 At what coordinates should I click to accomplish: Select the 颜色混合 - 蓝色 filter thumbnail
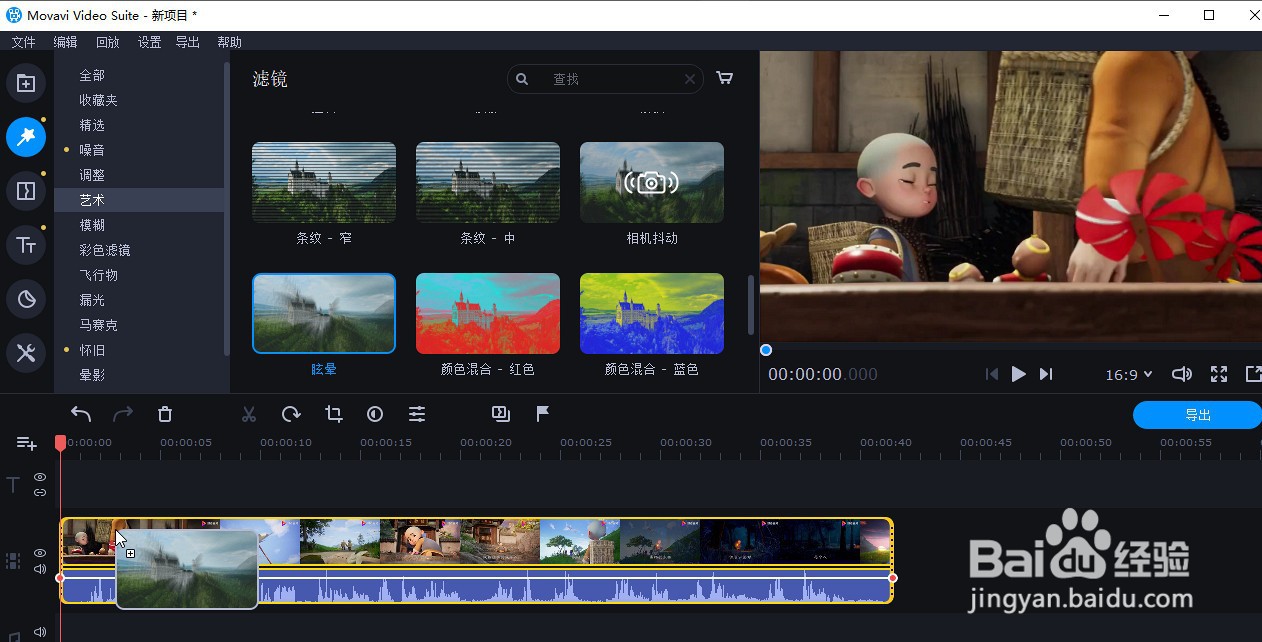click(652, 313)
